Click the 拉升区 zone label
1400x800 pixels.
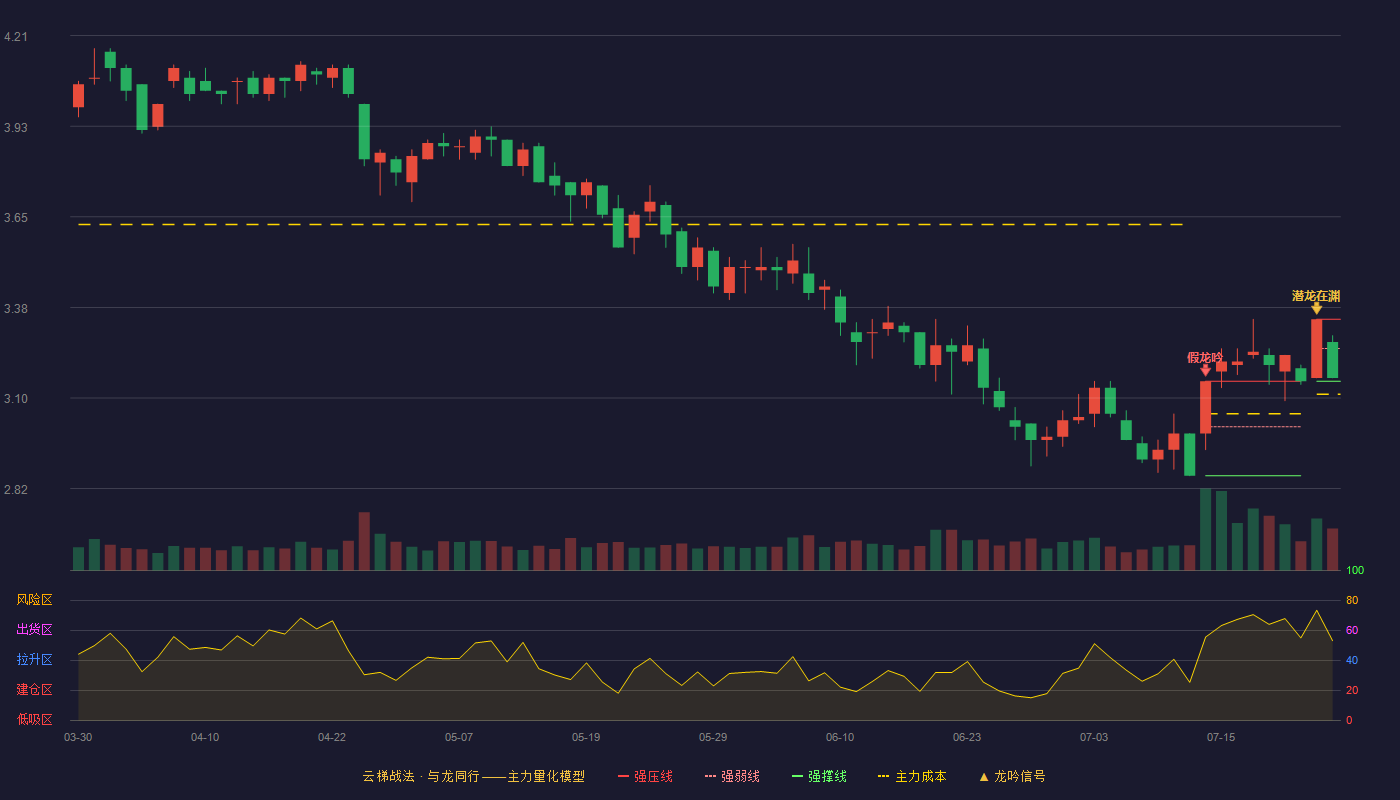tap(35, 660)
